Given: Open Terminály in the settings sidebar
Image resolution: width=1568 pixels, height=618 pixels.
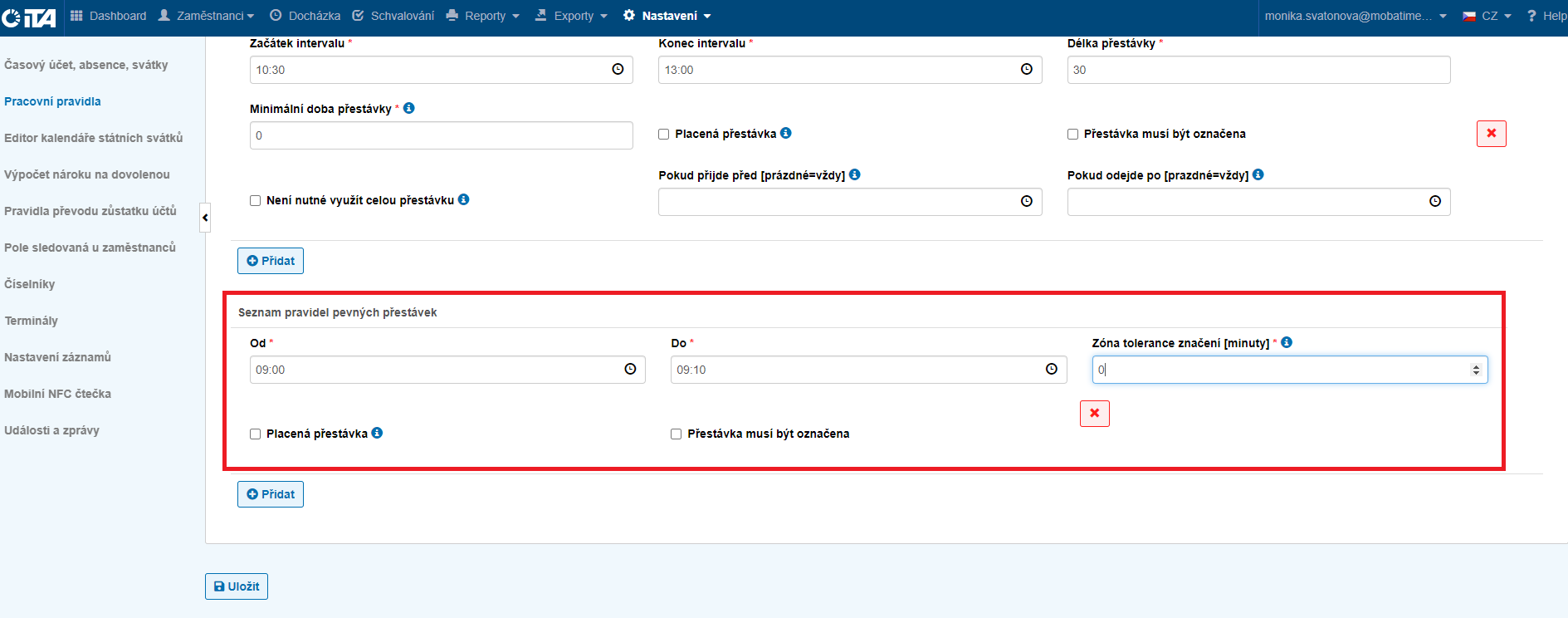Looking at the screenshot, I should 31,321.
